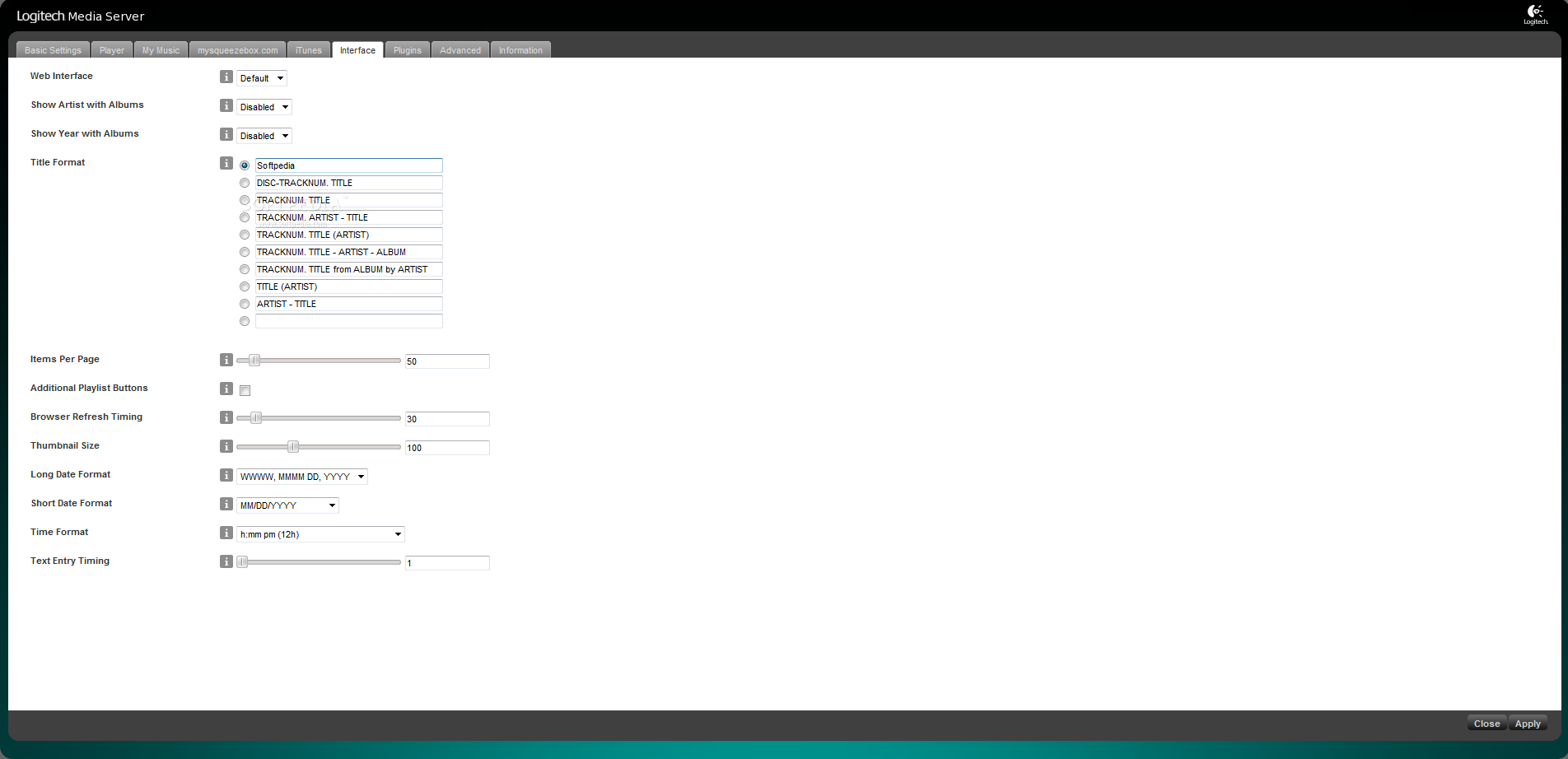Switch to the Basic Settings tab

click(54, 50)
